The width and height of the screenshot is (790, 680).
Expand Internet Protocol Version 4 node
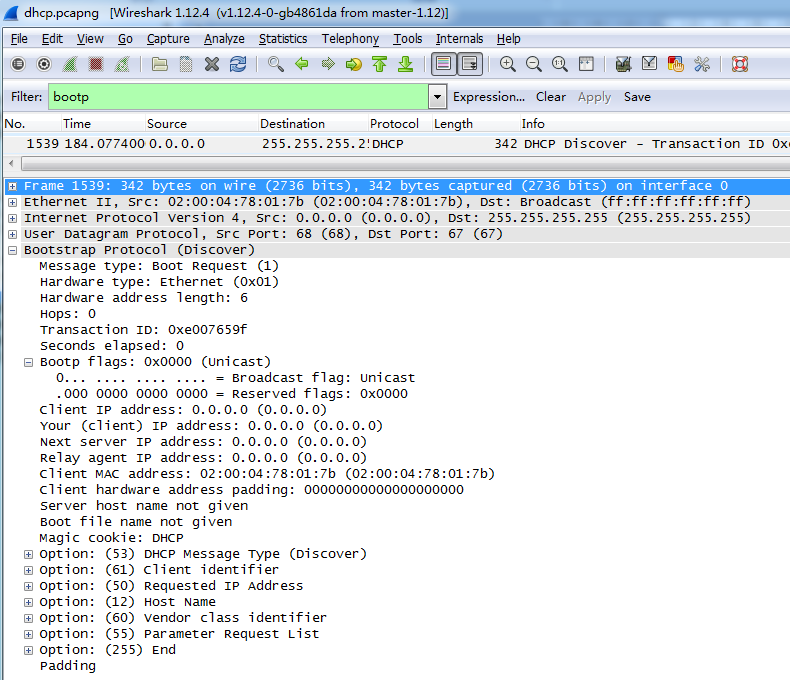tap(13, 219)
